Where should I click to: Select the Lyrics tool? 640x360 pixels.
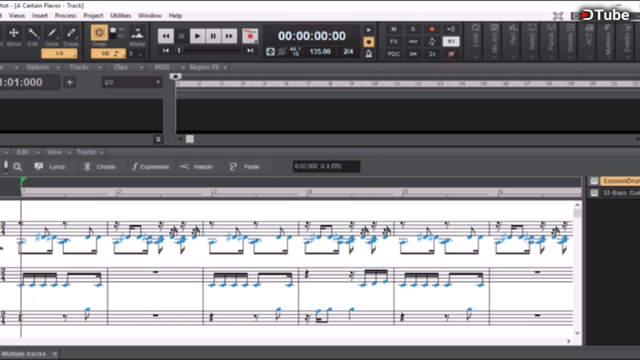coord(50,167)
